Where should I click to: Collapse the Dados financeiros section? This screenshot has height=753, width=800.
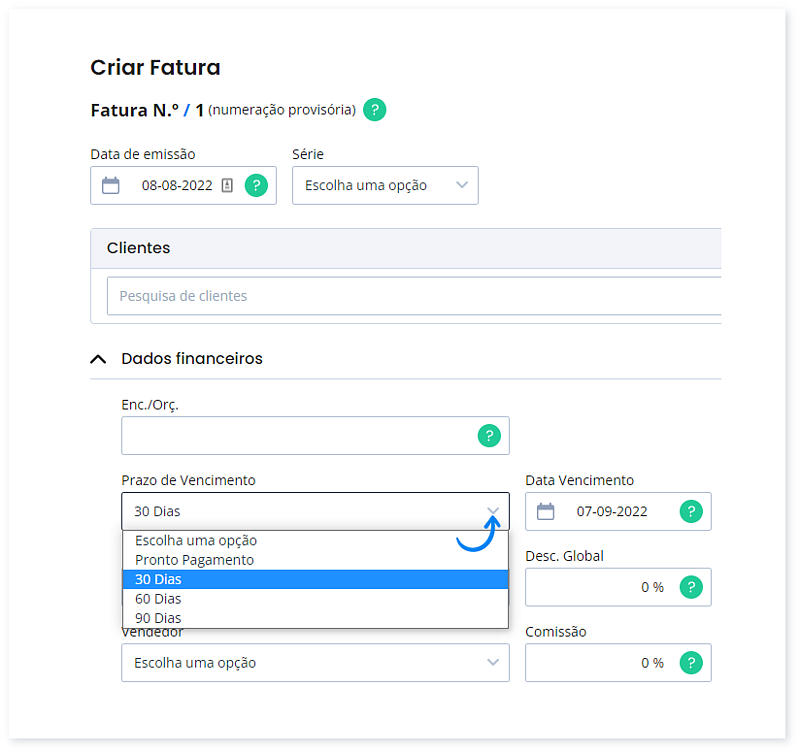coord(98,358)
